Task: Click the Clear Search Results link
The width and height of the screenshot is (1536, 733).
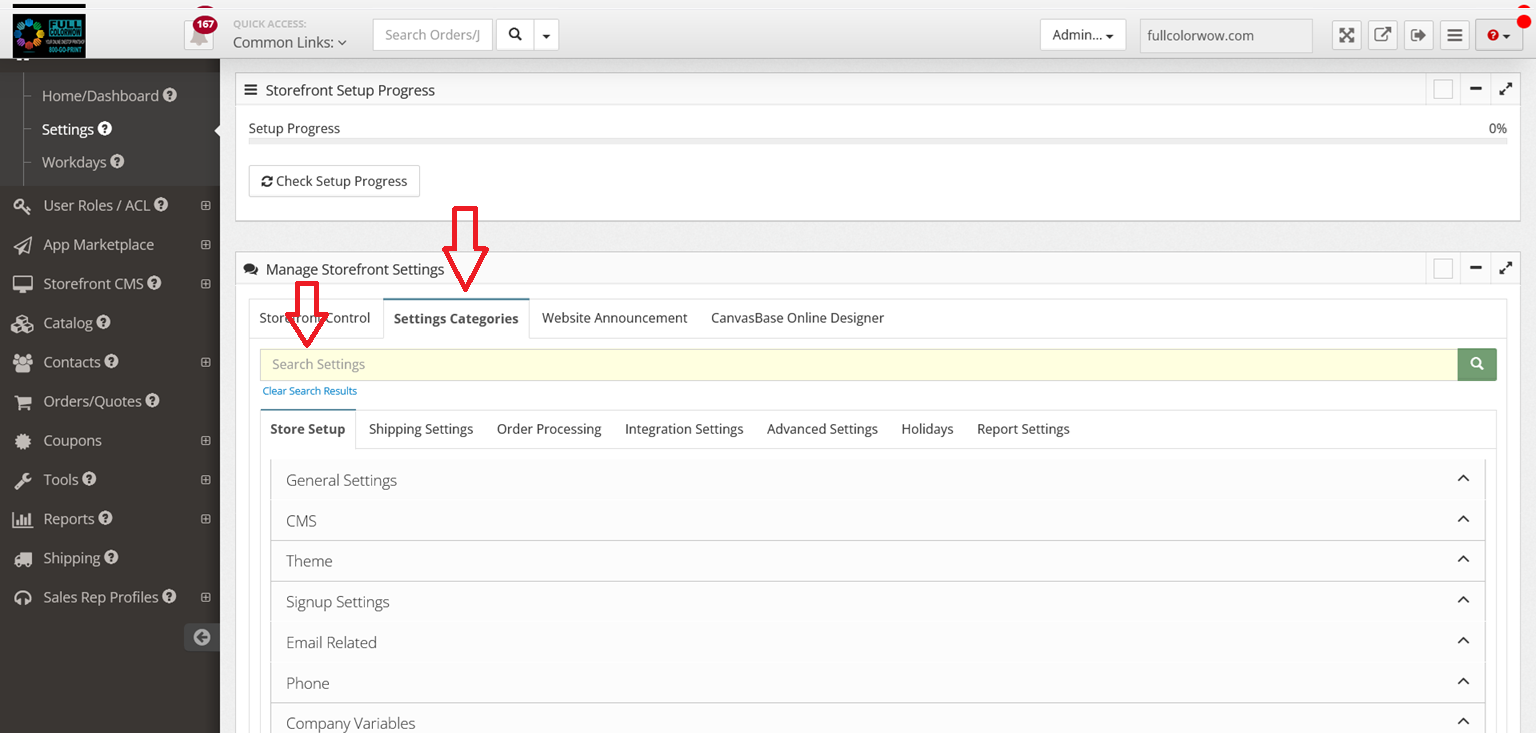Action: pos(309,391)
